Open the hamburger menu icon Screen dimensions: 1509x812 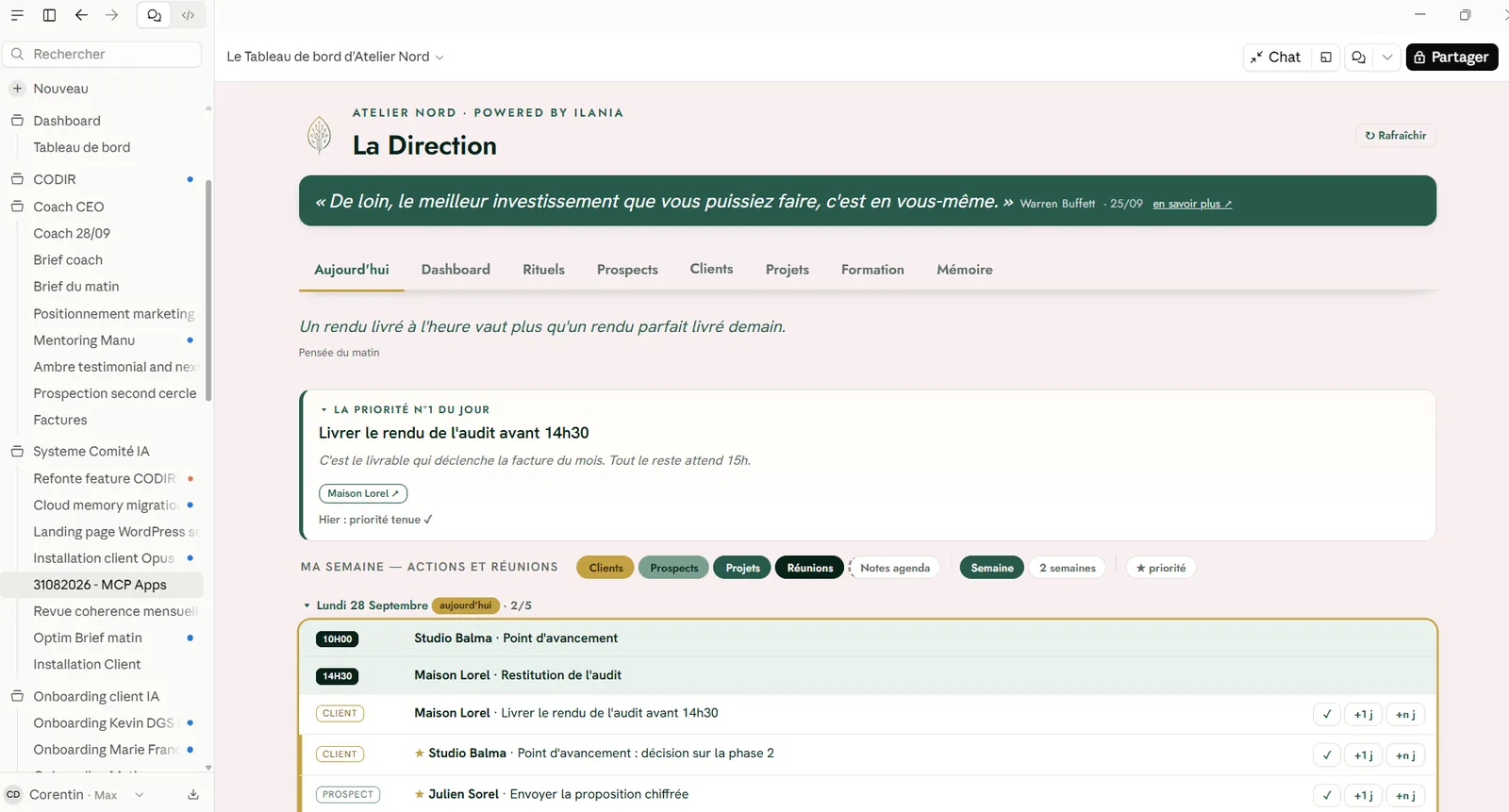pos(17,15)
